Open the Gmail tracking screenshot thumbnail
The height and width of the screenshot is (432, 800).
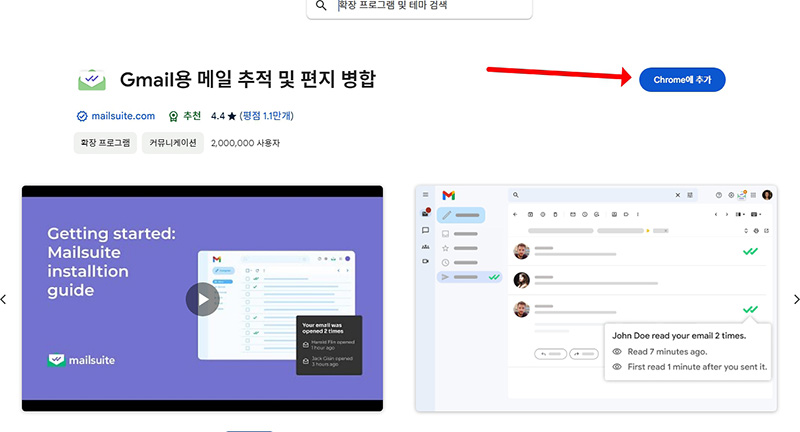(x=596, y=298)
